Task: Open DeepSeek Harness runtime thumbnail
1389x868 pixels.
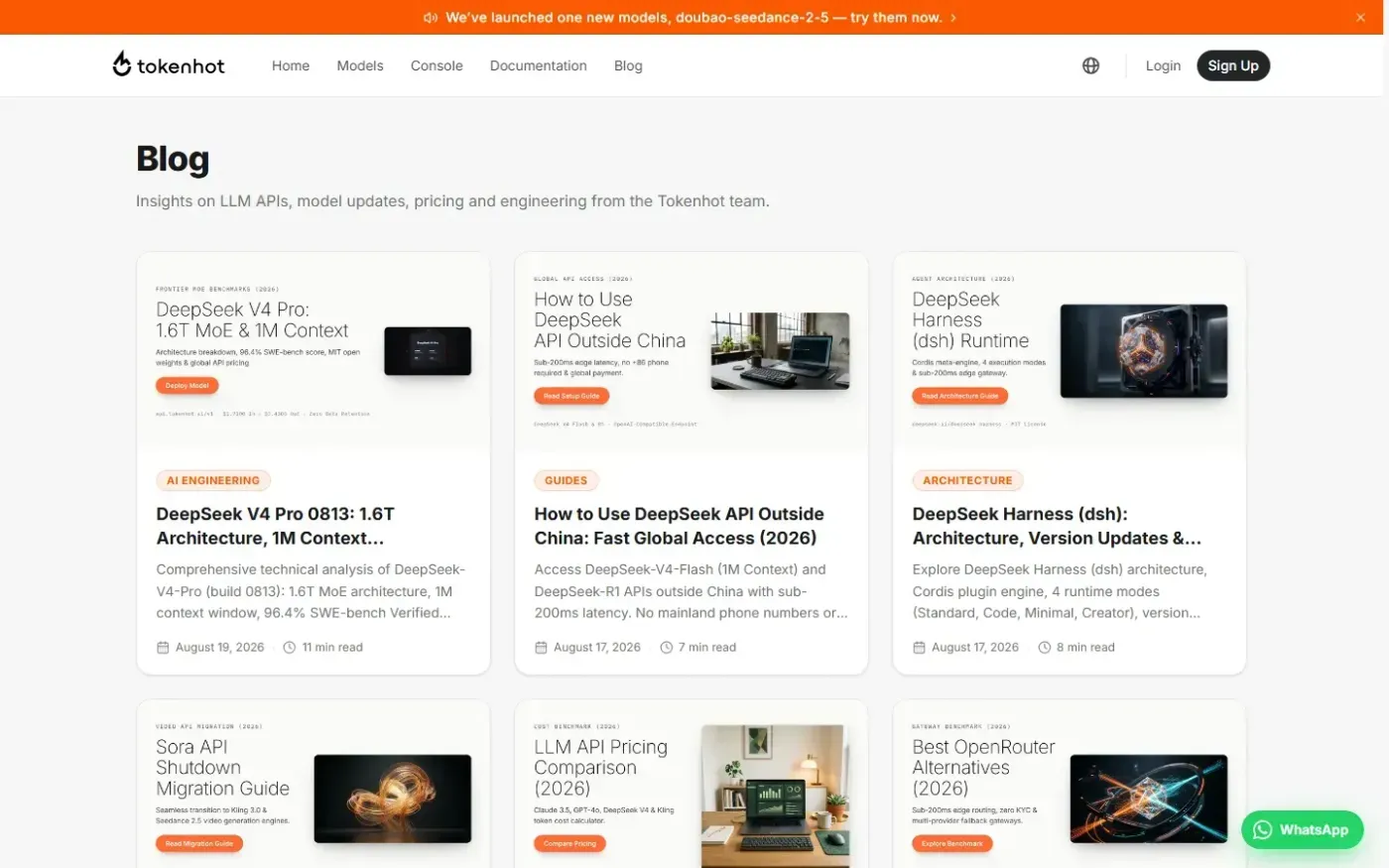Action: pyautogui.click(x=1070, y=351)
